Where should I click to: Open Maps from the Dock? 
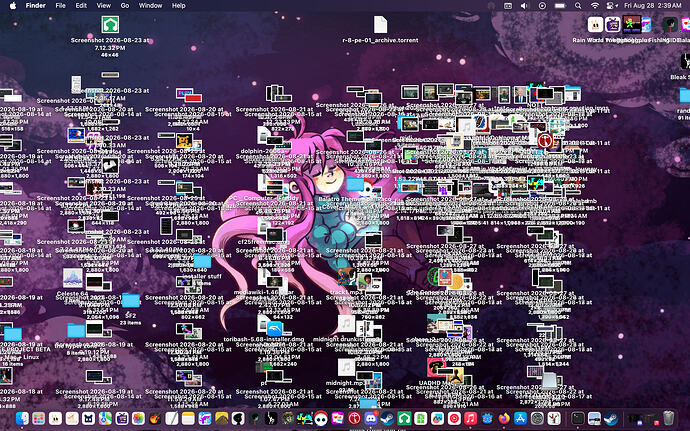coord(105,418)
